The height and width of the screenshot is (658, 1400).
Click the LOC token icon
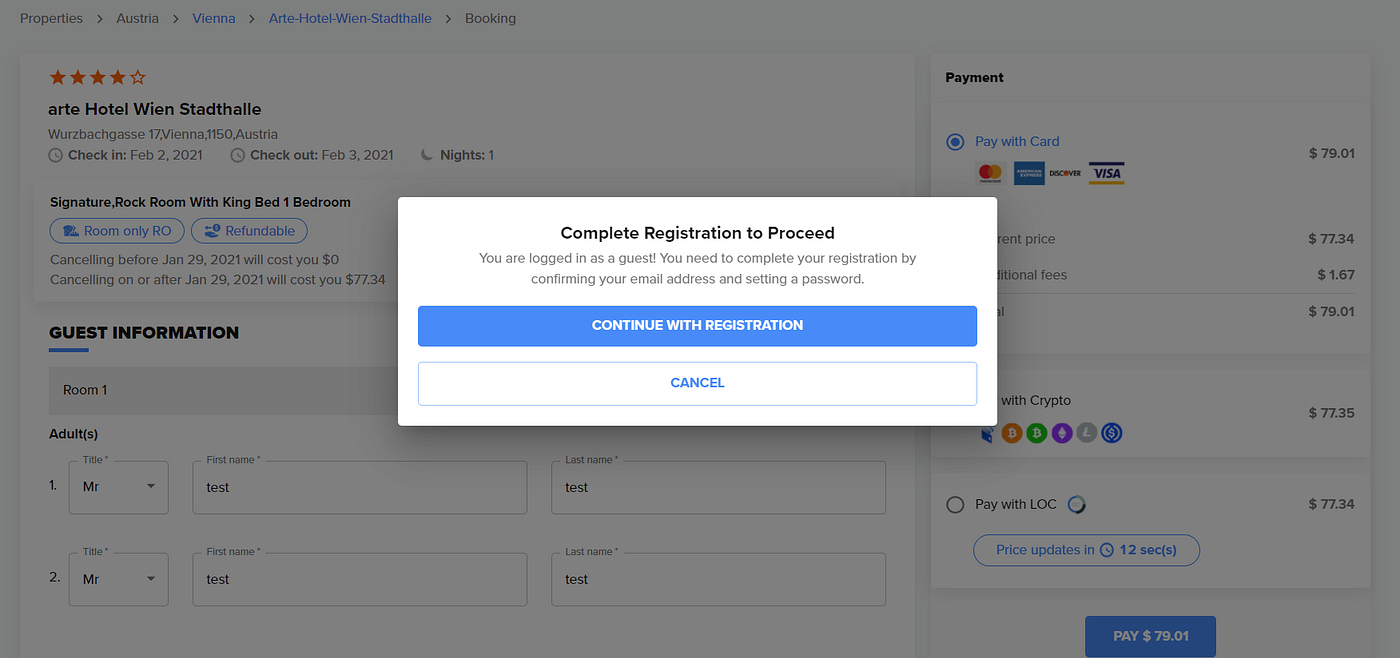(x=1076, y=505)
